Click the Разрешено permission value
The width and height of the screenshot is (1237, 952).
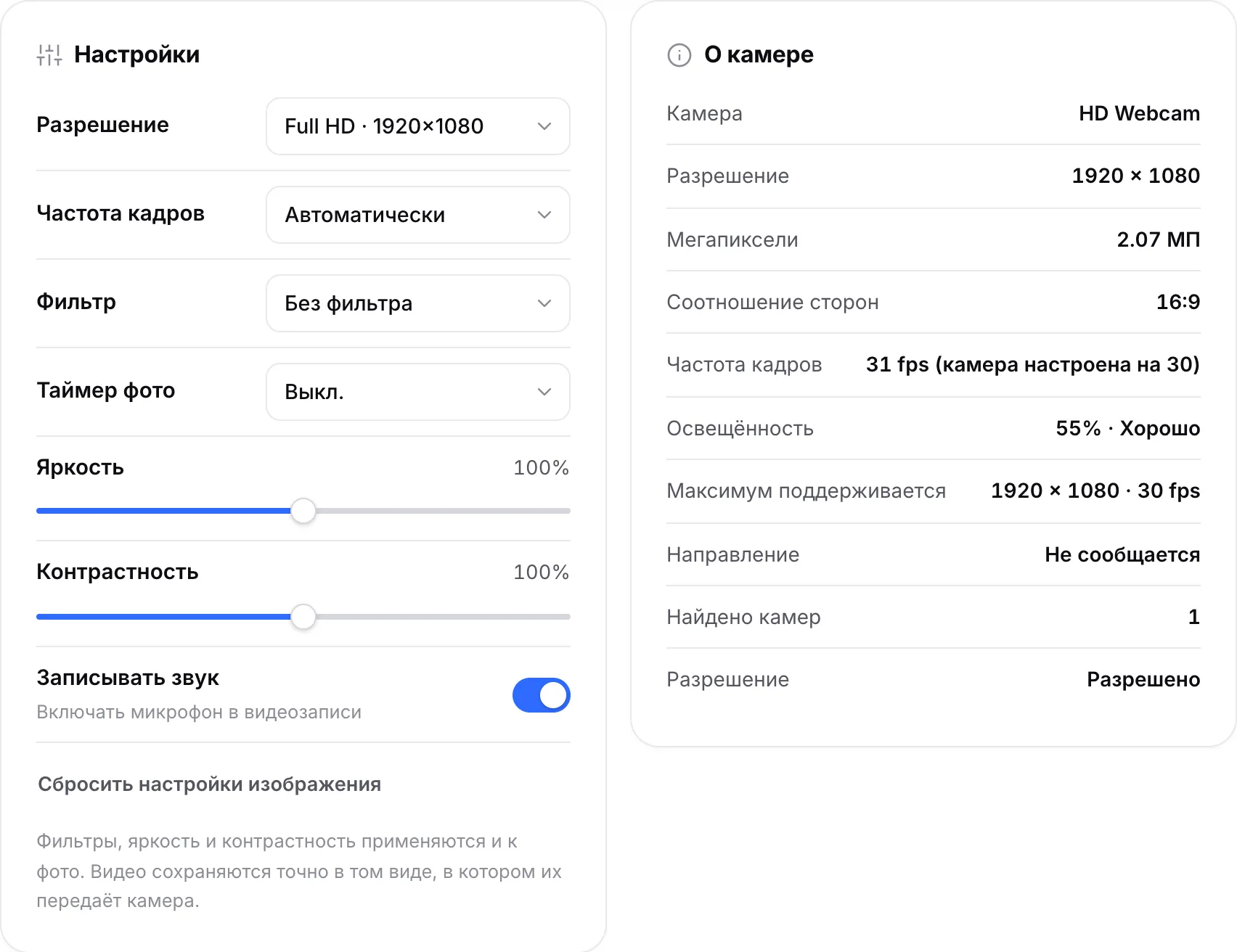[x=1143, y=679]
